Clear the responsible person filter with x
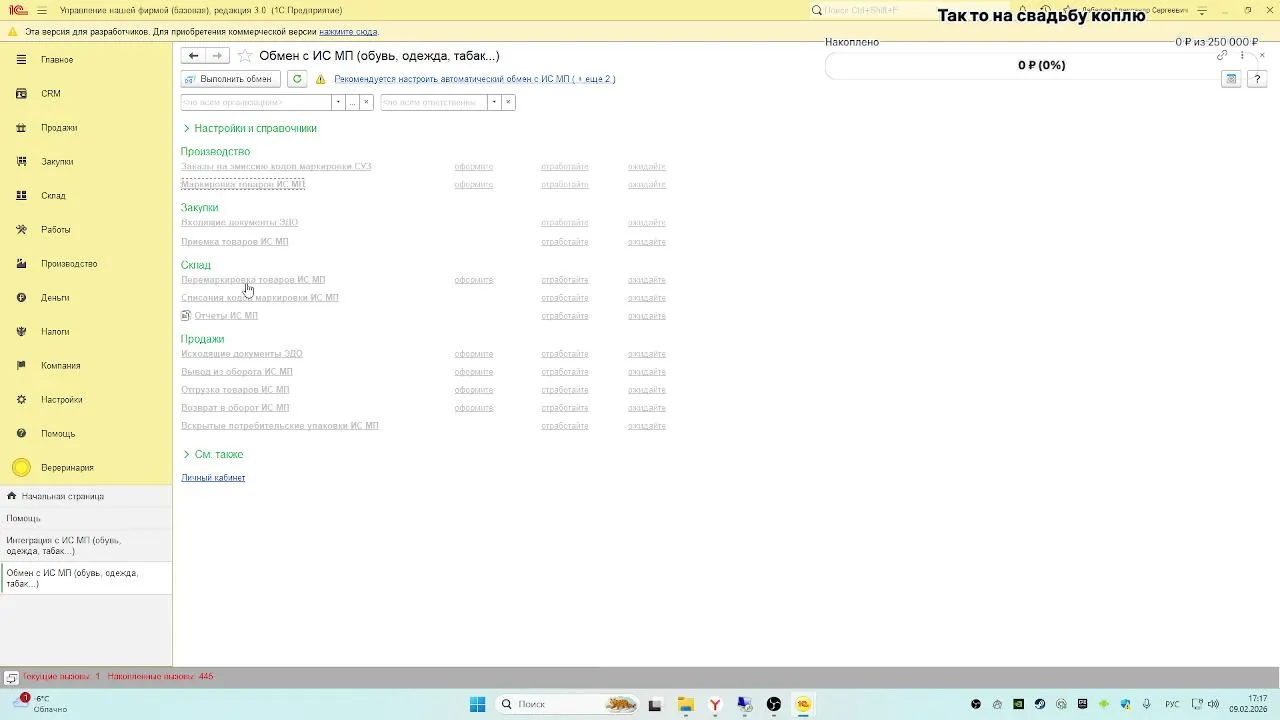 [x=508, y=102]
